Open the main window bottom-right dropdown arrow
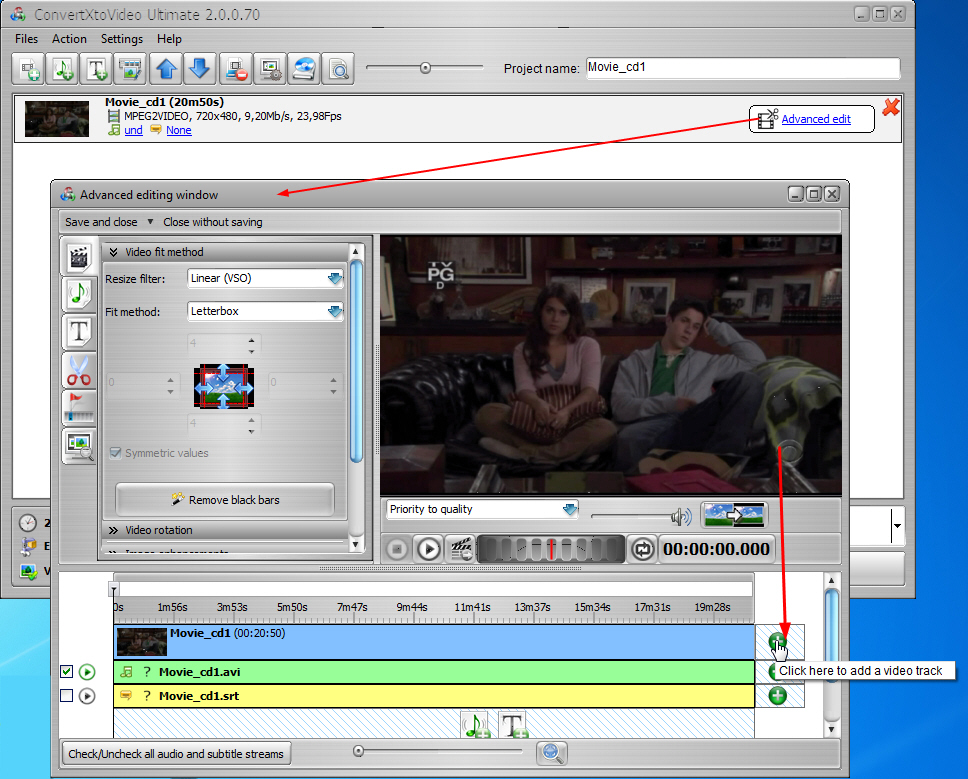Image resolution: width=968 pixels, height=779 pixels. 897,525
